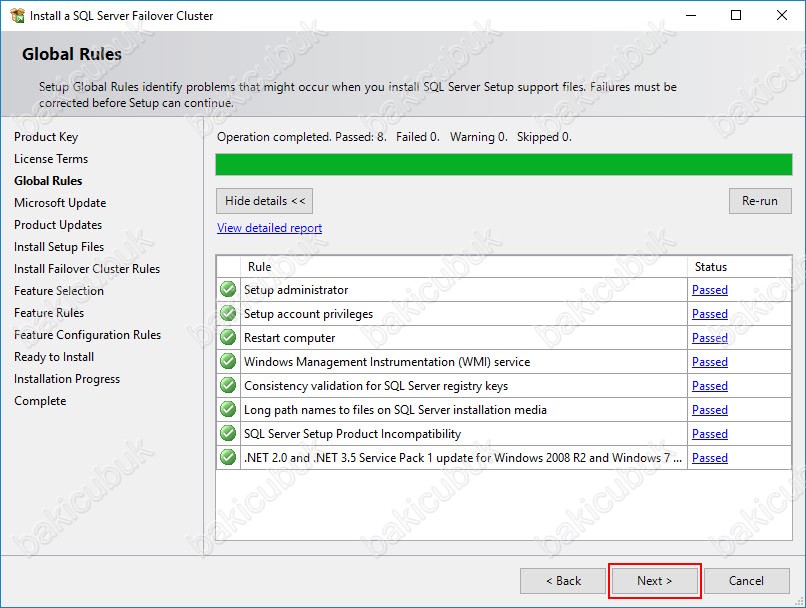This screenshot has height=608, width=806.
Task: Collapse rules list with Hide details button
Action: pos(264,201)
